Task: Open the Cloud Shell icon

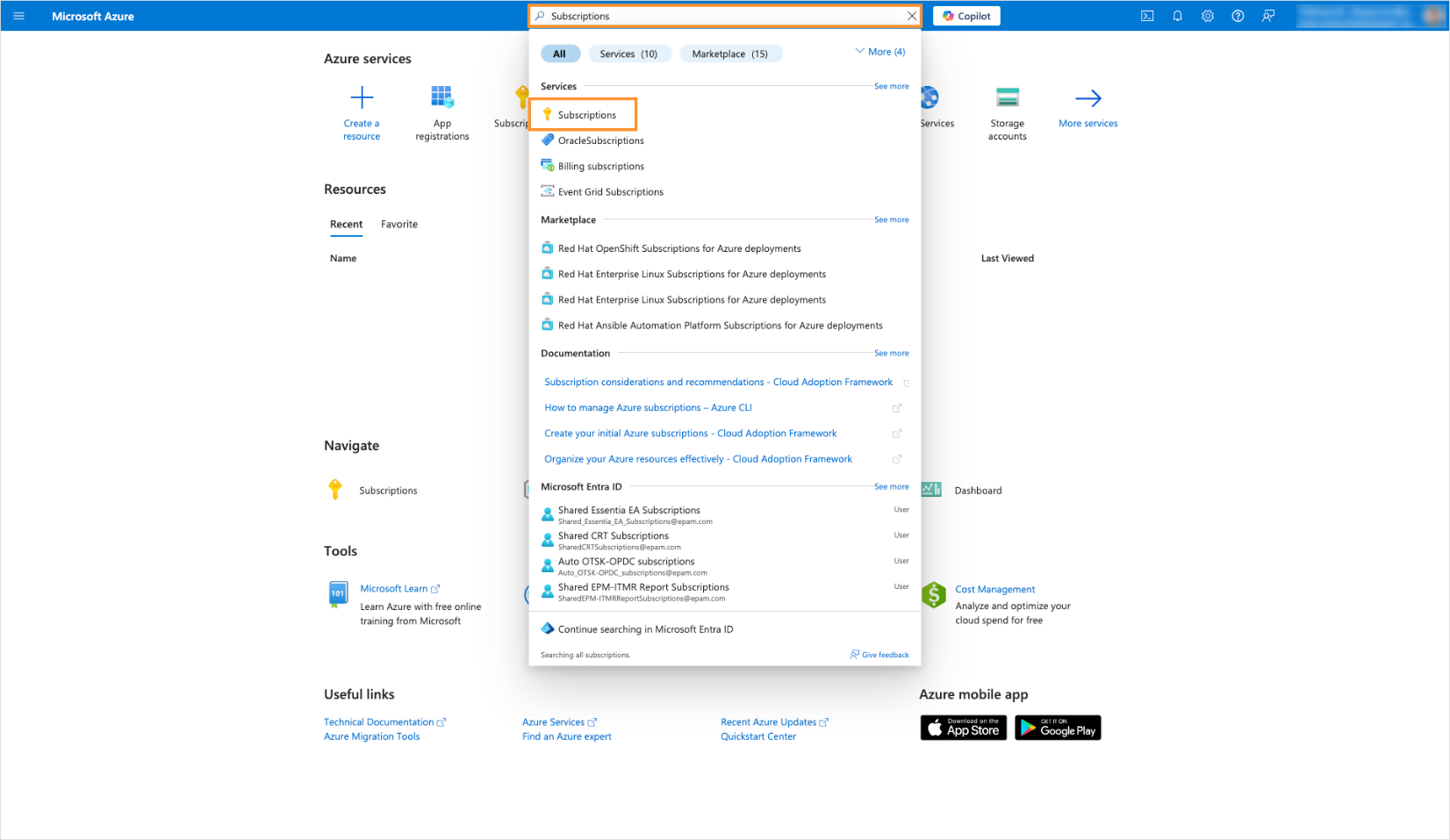Action: pos(1147,16)
